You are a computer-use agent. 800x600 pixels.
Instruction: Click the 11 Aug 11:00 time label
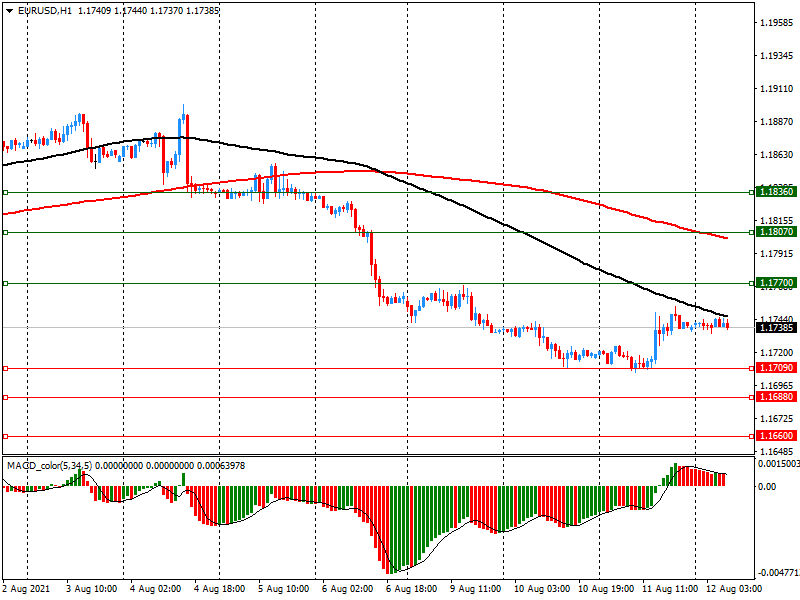pos(670,589)
